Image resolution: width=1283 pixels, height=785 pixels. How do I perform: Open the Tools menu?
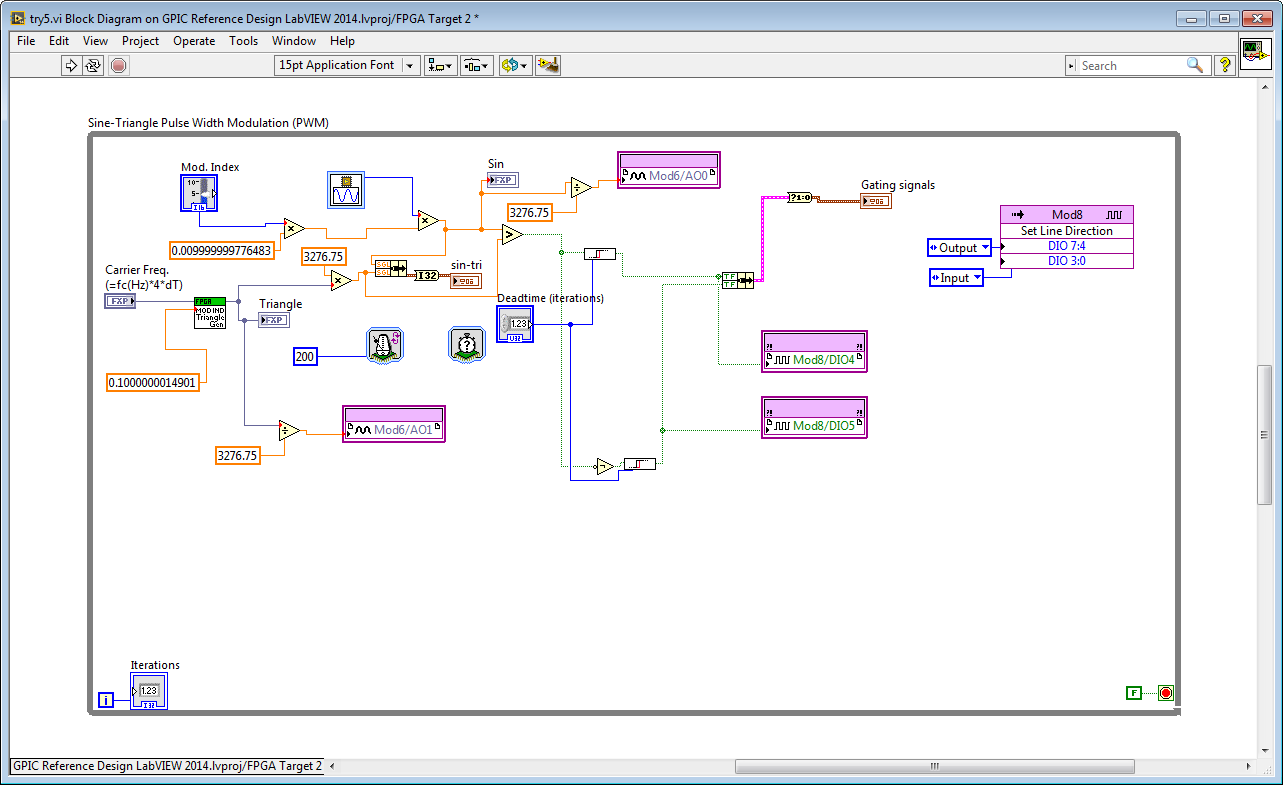tap(244, 41)
